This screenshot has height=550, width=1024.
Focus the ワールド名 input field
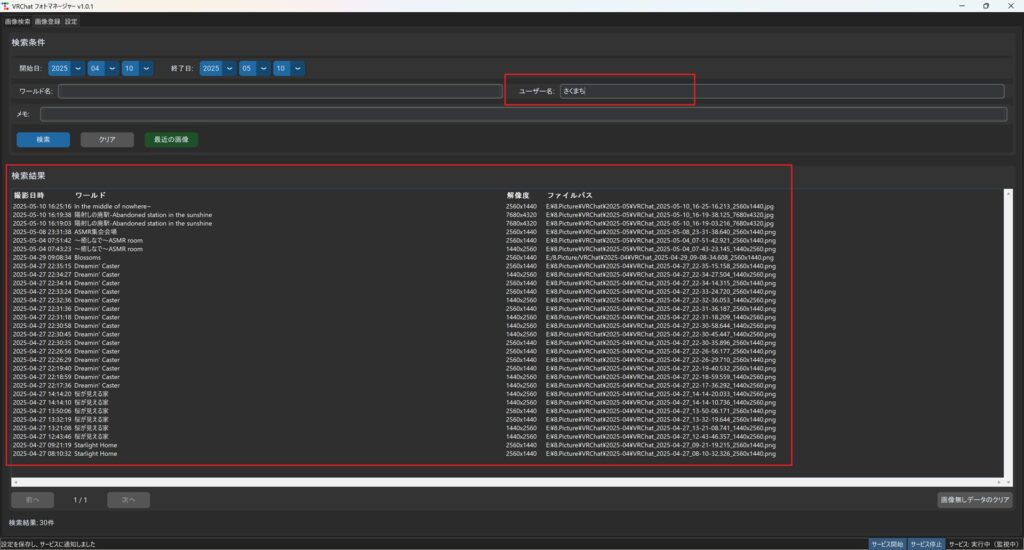(280, 91)
